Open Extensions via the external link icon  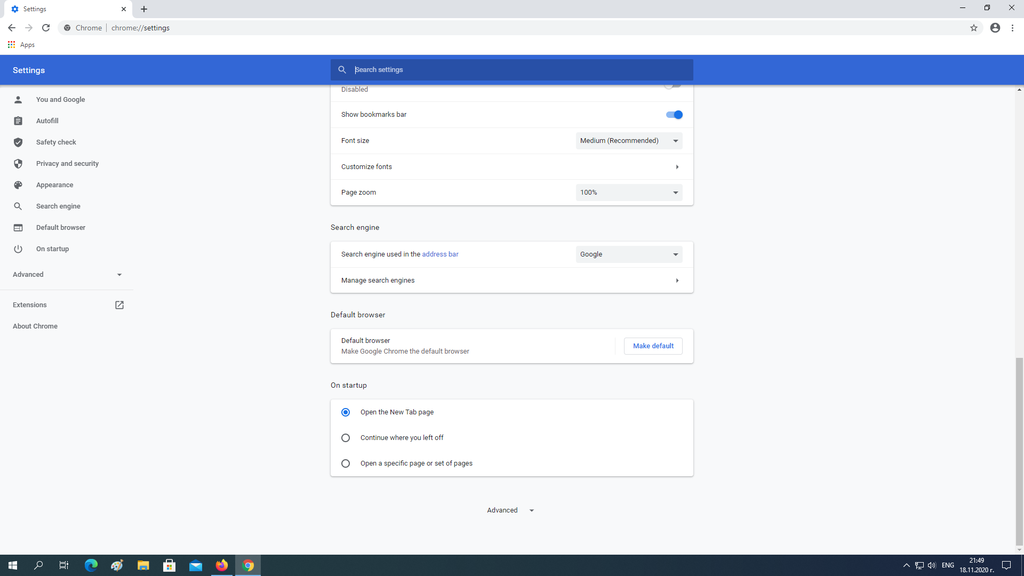119,305
